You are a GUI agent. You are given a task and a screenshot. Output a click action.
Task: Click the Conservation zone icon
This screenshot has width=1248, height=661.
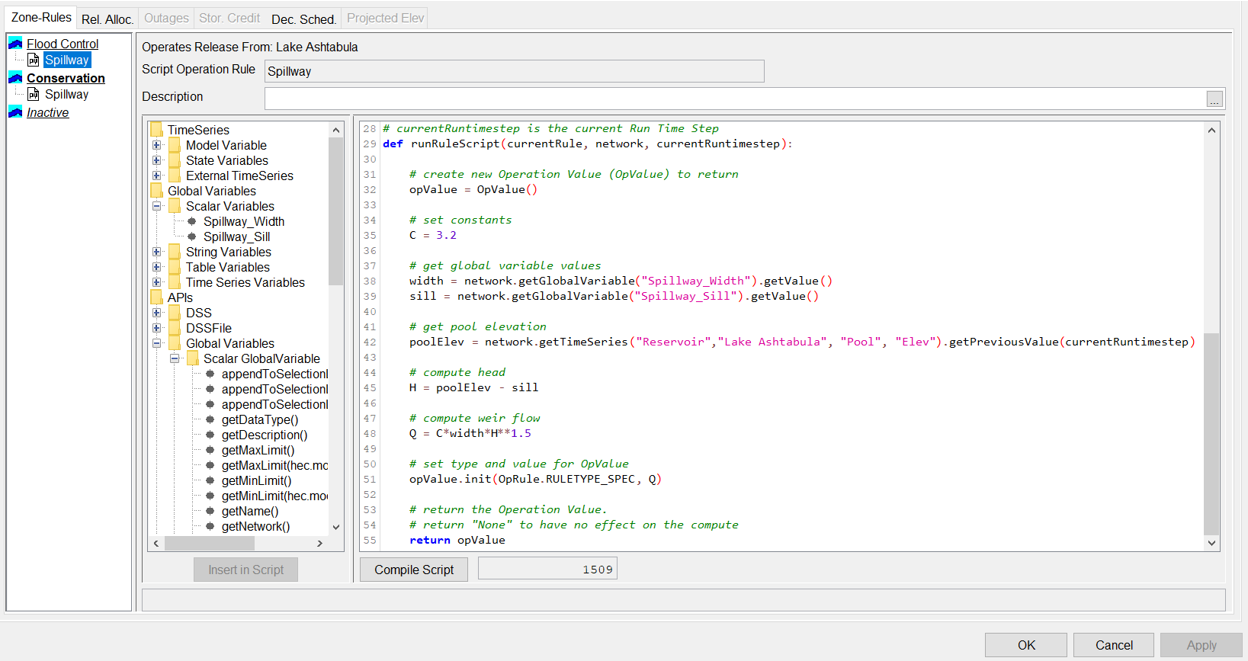pos(15,78)
